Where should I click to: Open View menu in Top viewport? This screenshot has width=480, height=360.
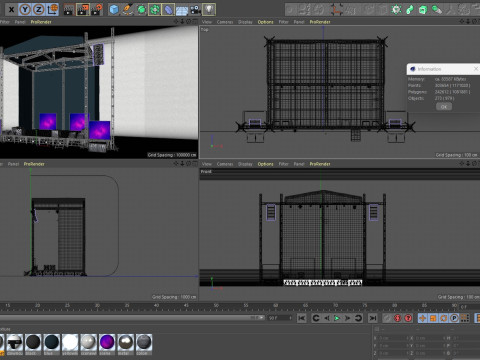(207, 22)
